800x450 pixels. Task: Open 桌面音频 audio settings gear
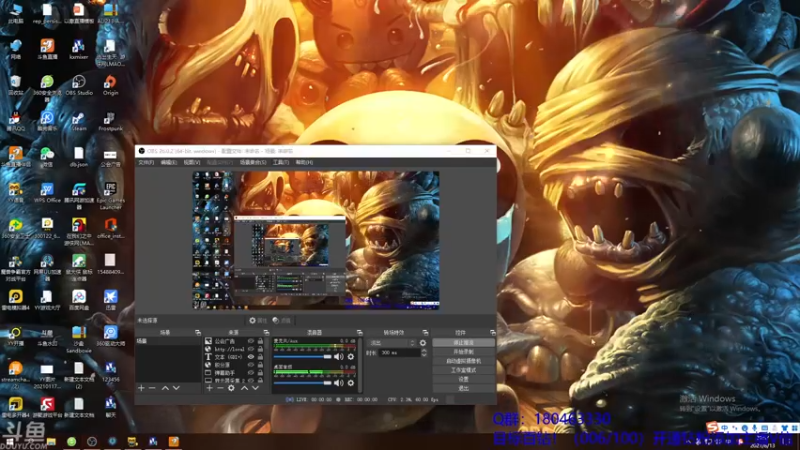[351, 383]
